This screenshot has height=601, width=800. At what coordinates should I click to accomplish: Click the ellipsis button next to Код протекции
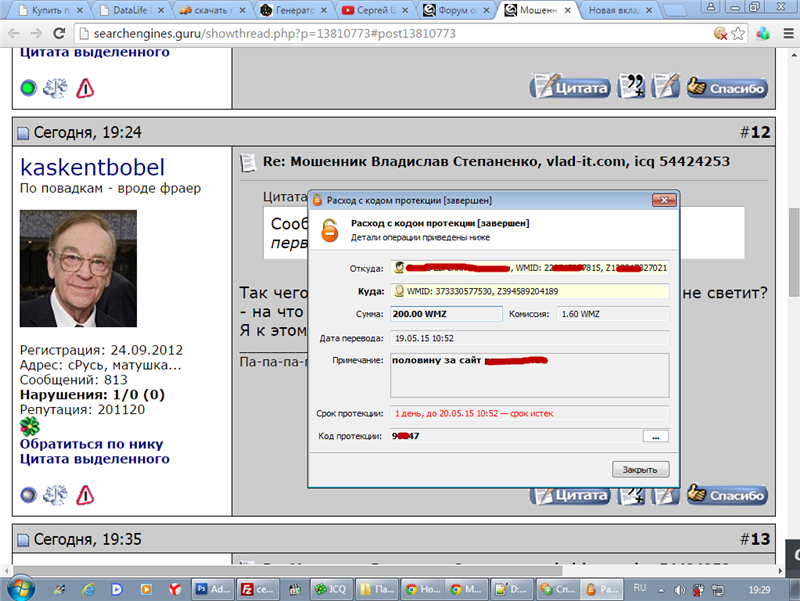(x=656, y=436)
